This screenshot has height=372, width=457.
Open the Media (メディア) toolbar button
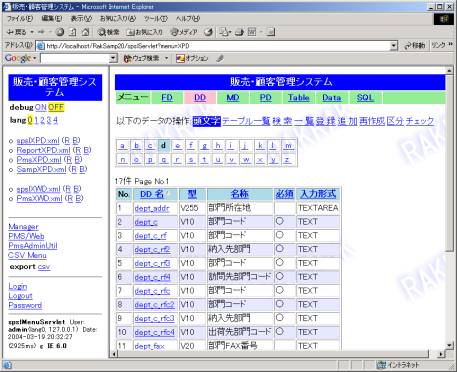pyautogui.click(x=184, y=32)
